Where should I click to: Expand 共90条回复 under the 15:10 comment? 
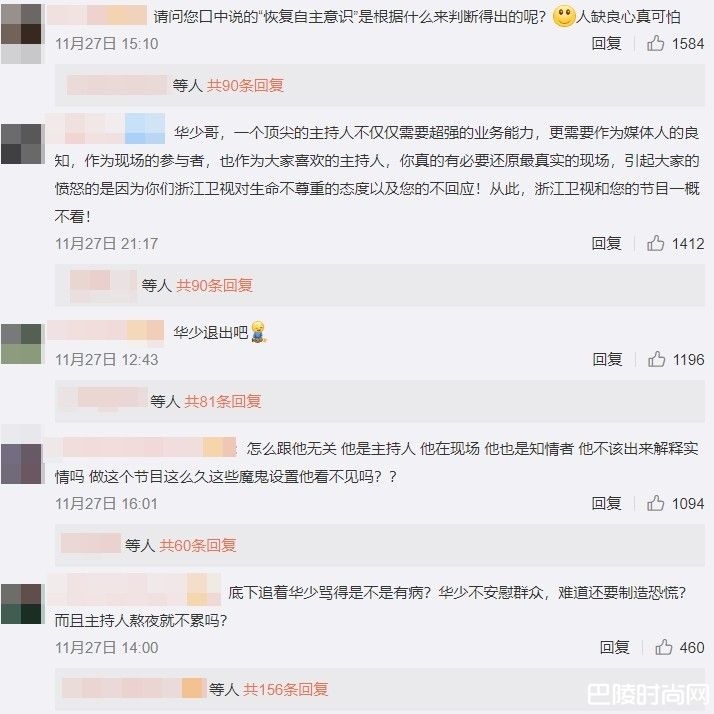click(x=245, y=85)
